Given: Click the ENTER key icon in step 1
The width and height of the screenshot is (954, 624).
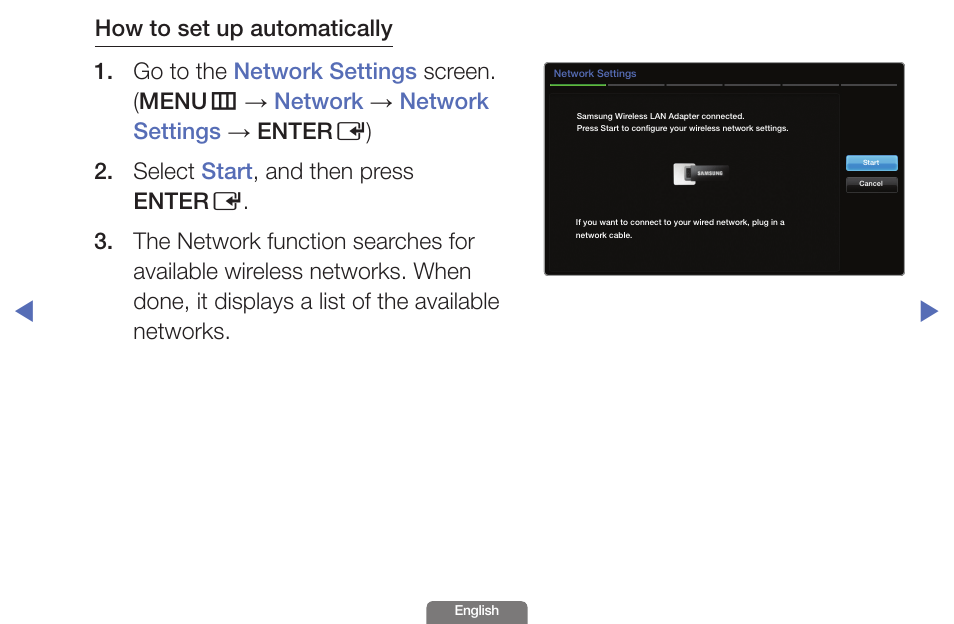Looking at the screenshot, I should click(351, 131).
